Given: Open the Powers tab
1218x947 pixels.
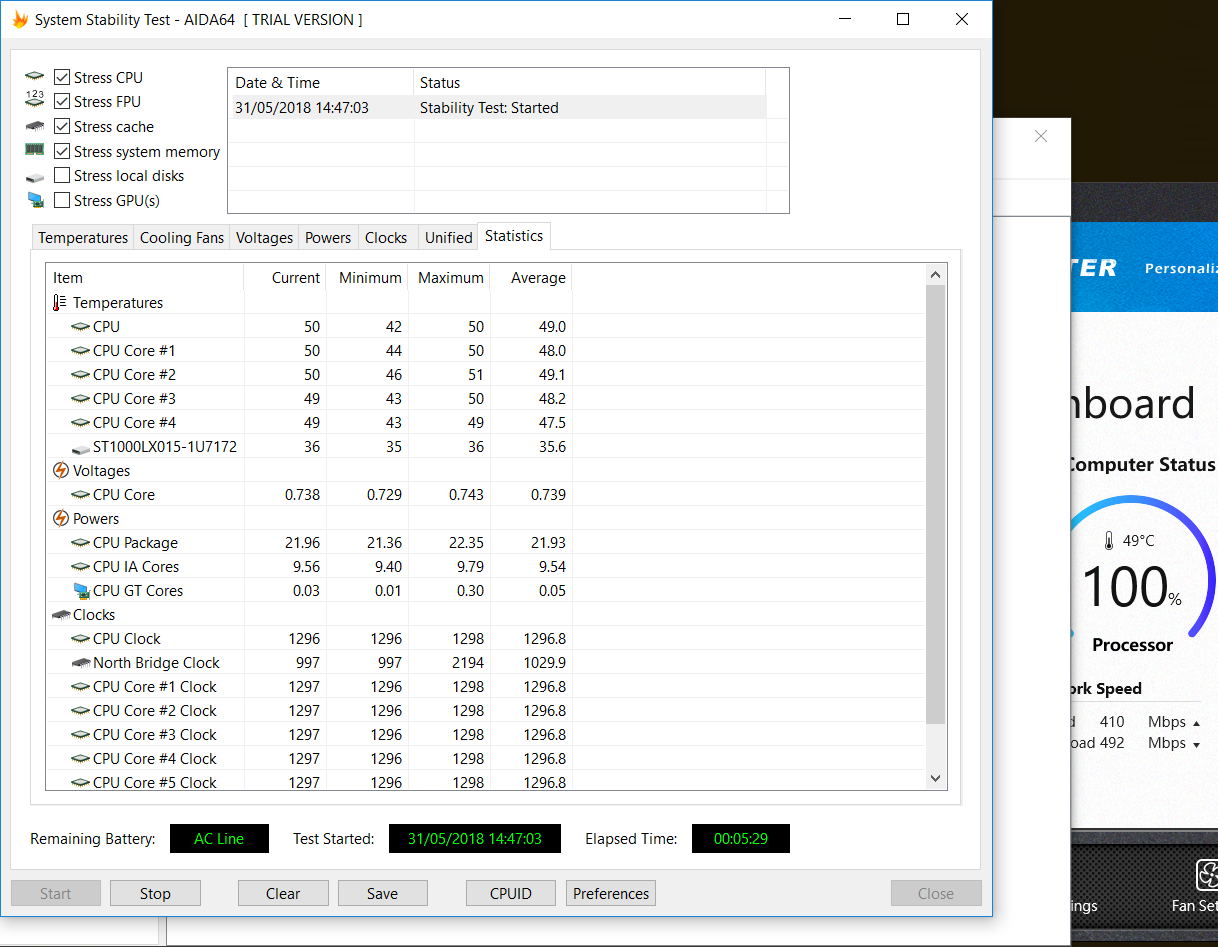Looking at the screenshot, I should pyautogui.click(x=328, y=237).
